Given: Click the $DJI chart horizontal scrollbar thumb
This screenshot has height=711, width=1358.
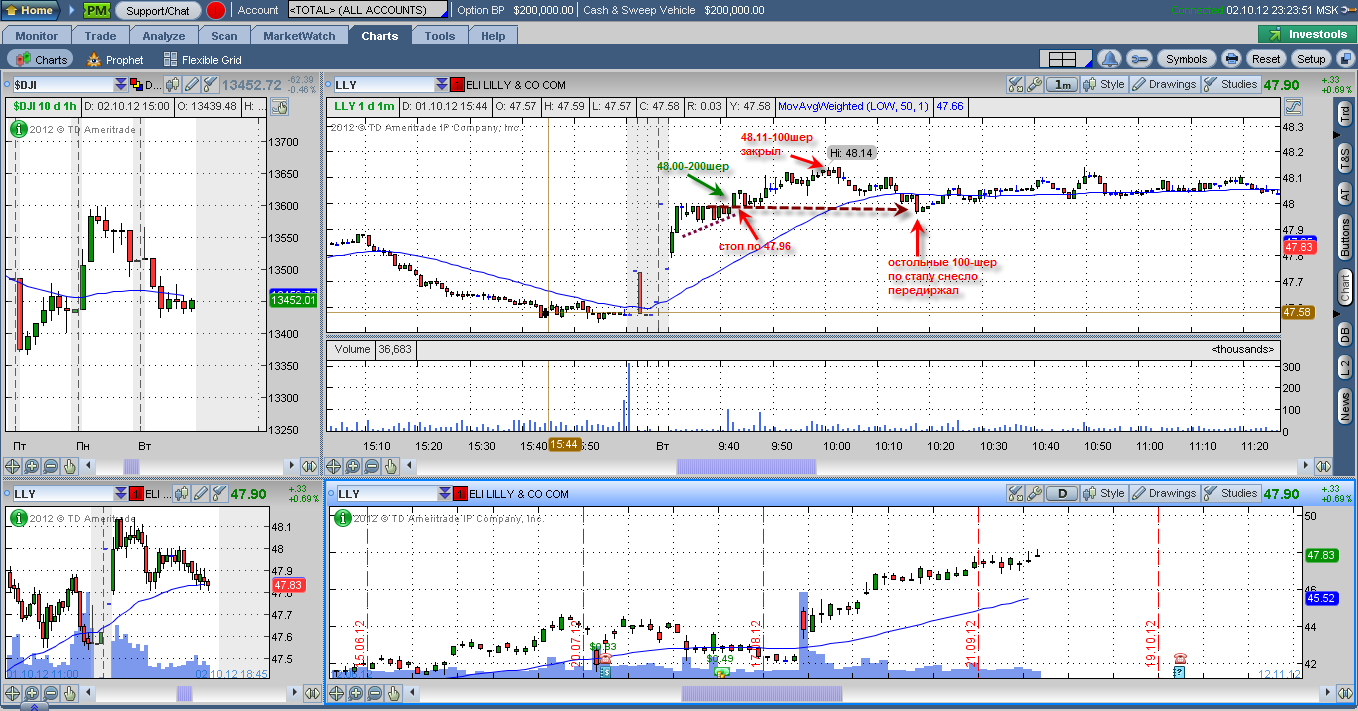Looking at the screenshot, I should tap(131, 466).
